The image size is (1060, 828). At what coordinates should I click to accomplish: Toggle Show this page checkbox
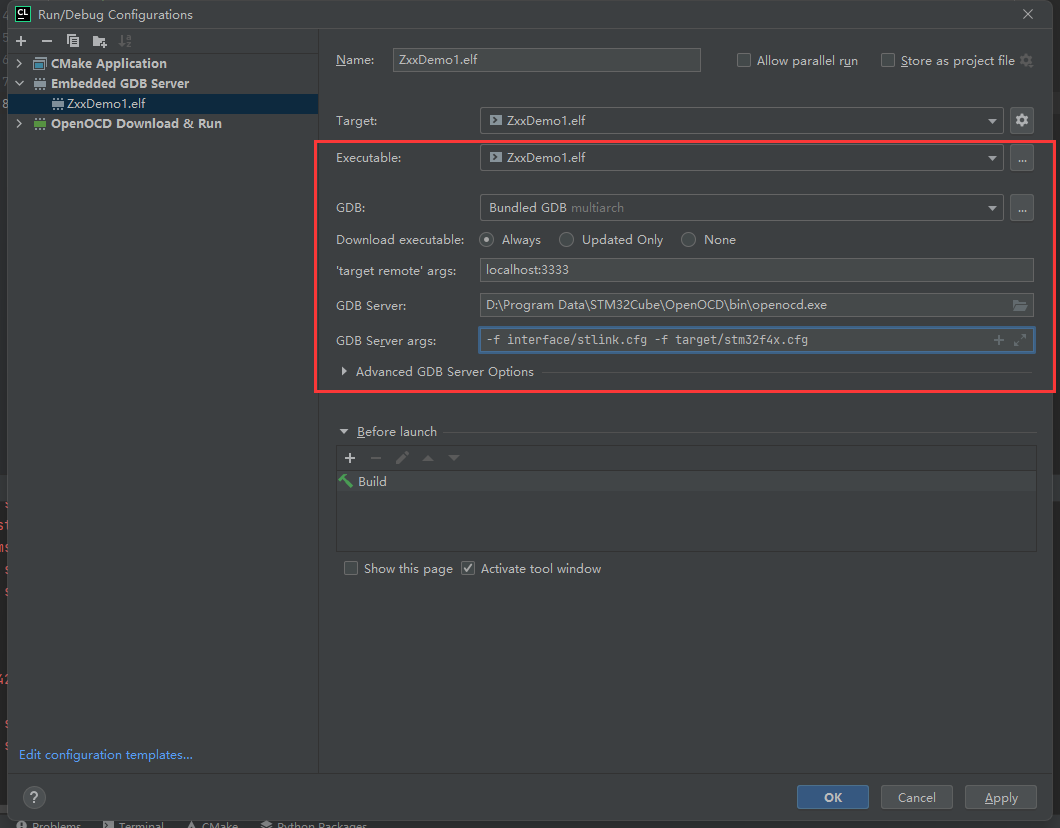[x=351, y=568]
